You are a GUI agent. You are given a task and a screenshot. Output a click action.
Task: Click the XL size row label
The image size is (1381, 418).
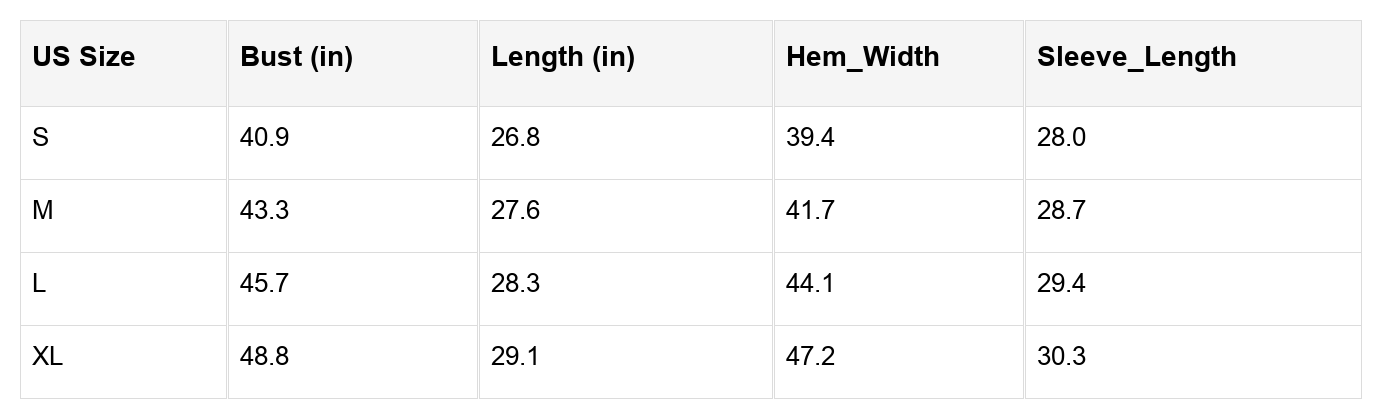(47, 357)
